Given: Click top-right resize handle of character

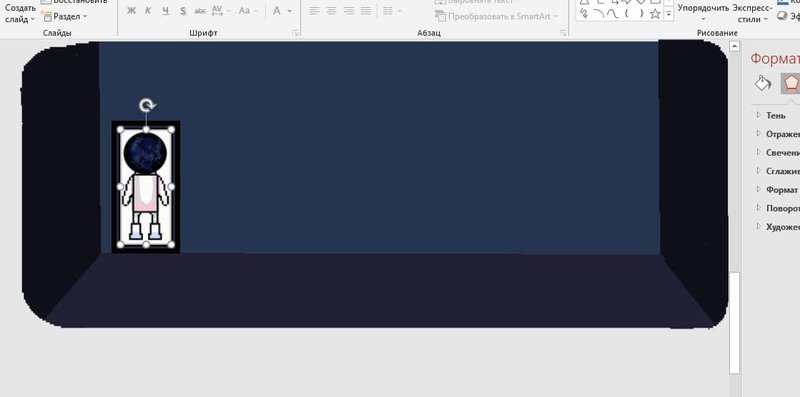Looking at the screenshot, I should [171, 130].
